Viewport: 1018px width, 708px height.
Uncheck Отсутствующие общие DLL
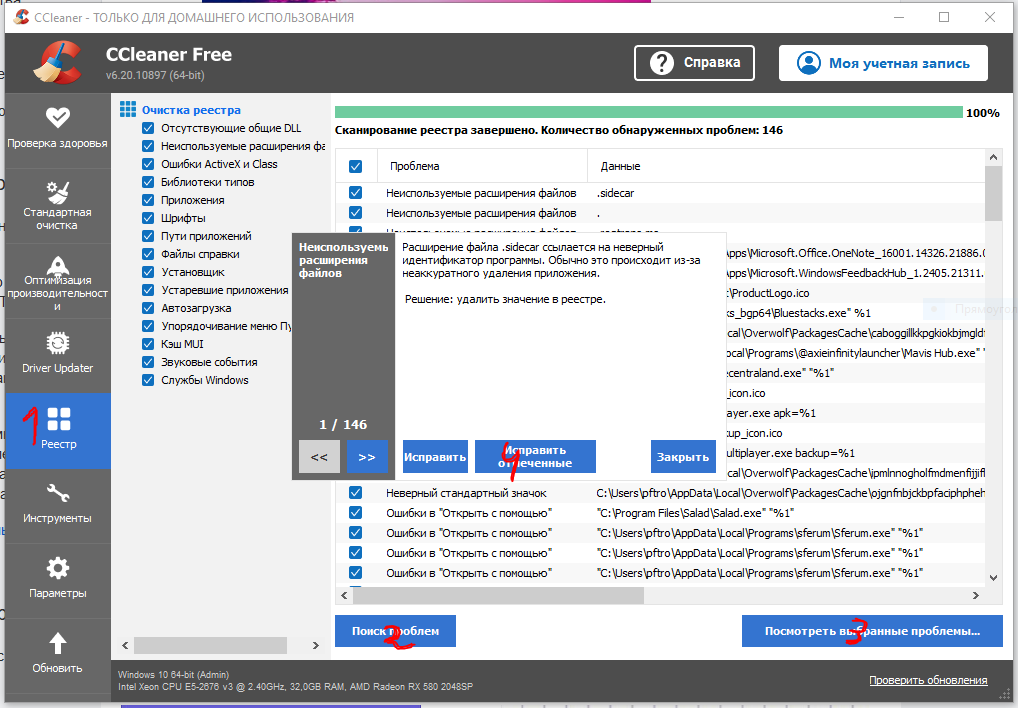point(148,128)
